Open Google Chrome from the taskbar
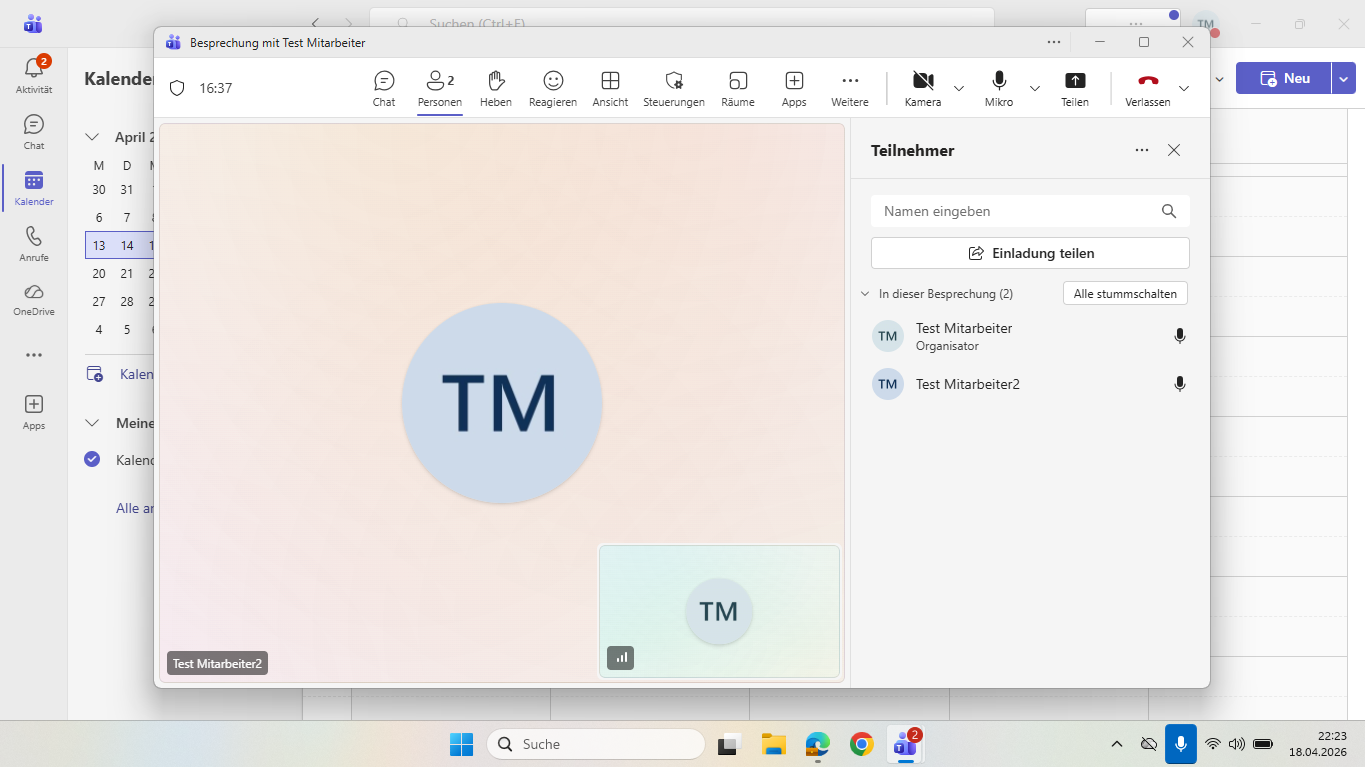 click(x=861, y=744)
